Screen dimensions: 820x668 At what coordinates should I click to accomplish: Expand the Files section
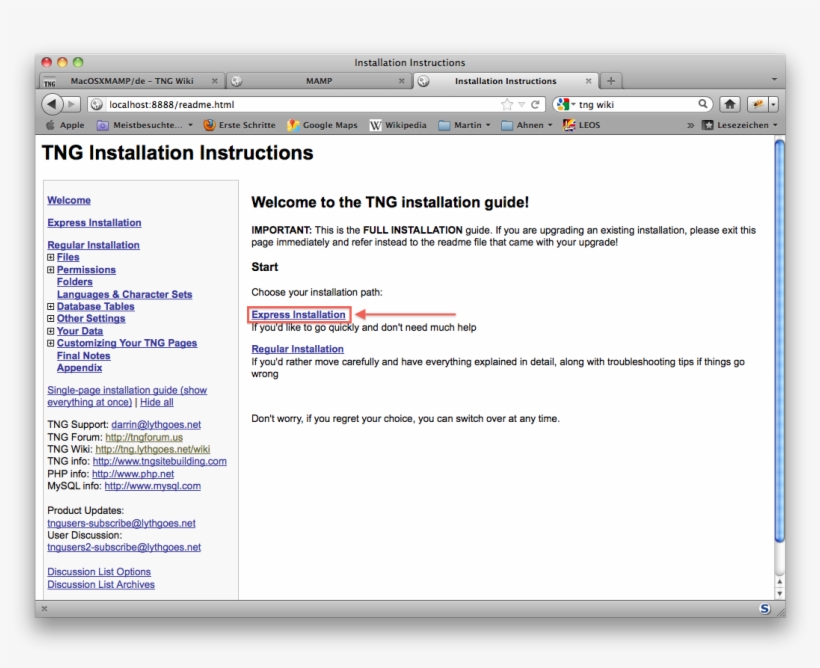pos(51,257)
